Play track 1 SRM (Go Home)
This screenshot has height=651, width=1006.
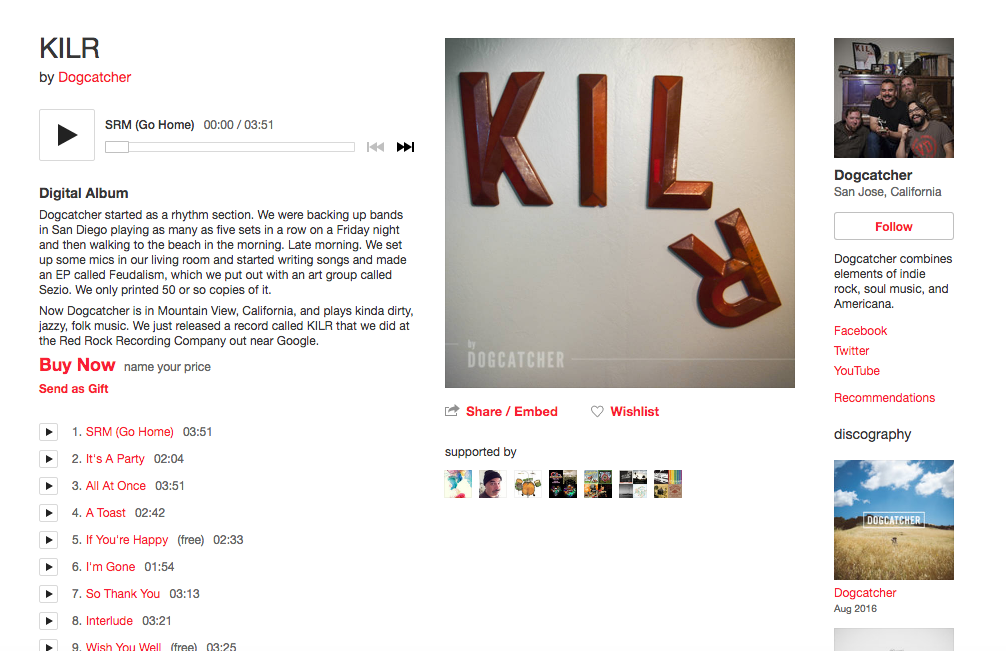coord(49,432)
